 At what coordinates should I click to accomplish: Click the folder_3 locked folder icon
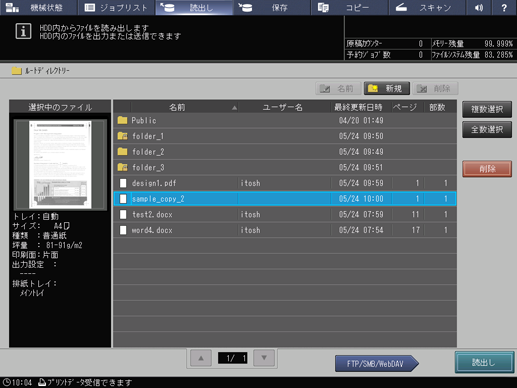pyautogui.click(x=122, y=167)
